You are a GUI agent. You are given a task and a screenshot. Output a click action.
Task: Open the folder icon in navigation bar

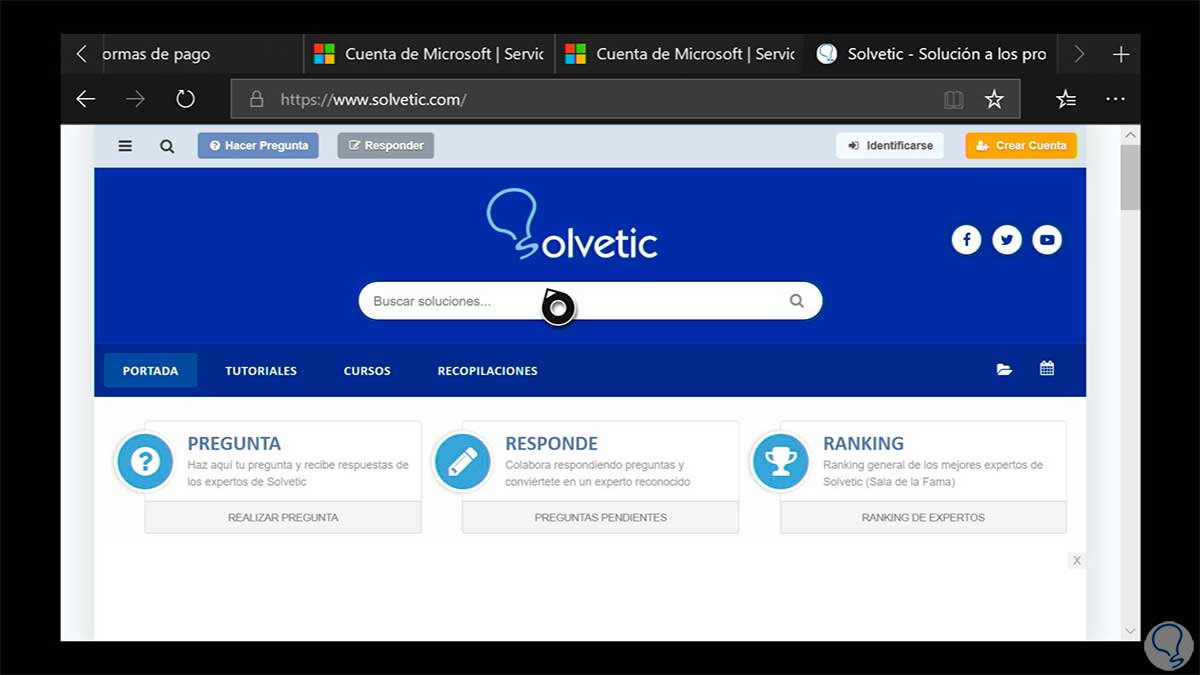click(x=1004, y=369)
